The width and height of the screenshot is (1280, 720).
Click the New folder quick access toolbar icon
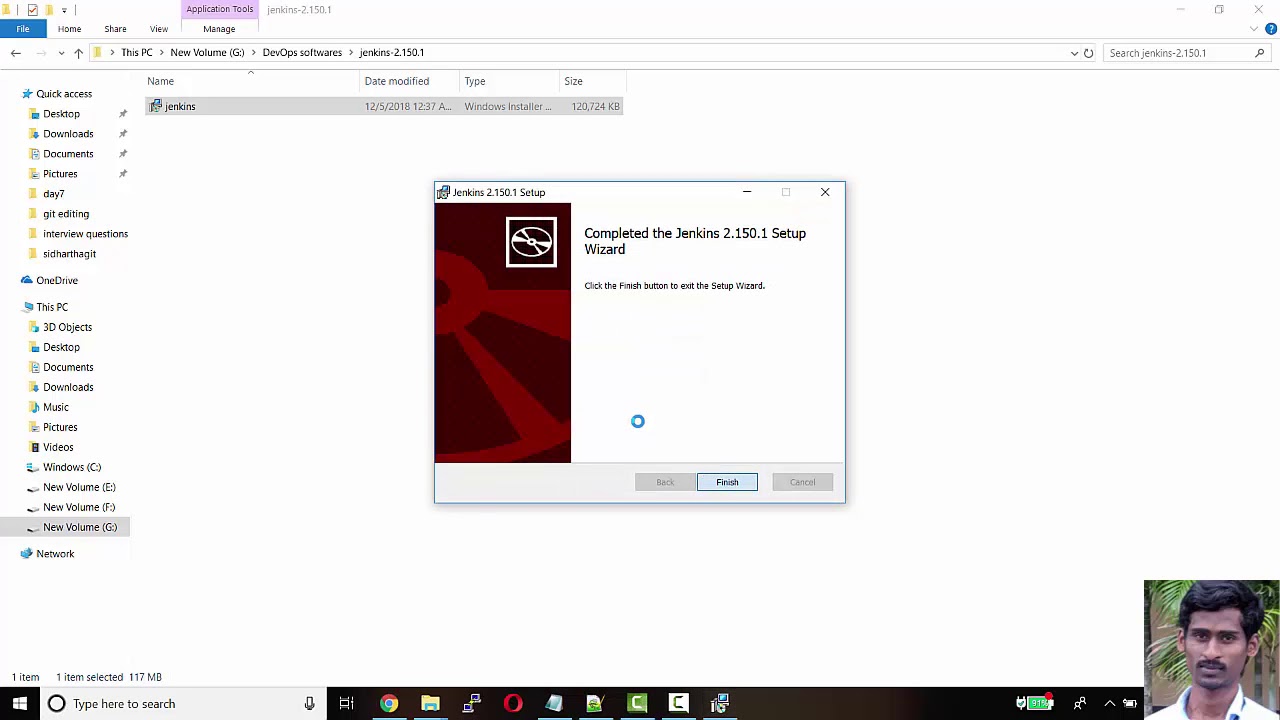[48, 10]
